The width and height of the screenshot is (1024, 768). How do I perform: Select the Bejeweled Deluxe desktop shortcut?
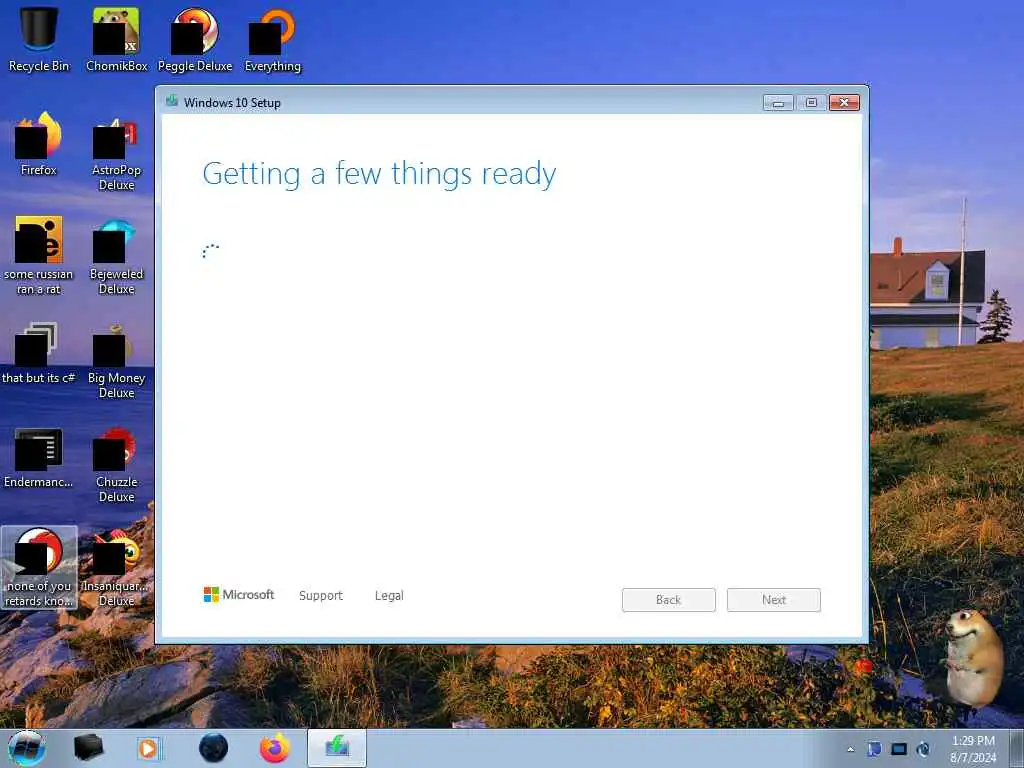116,255
